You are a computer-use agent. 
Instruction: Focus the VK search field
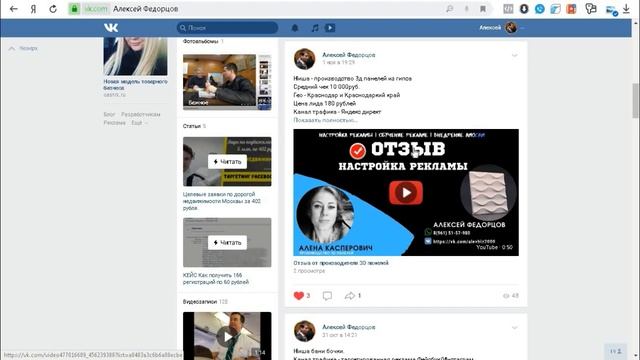227,28
